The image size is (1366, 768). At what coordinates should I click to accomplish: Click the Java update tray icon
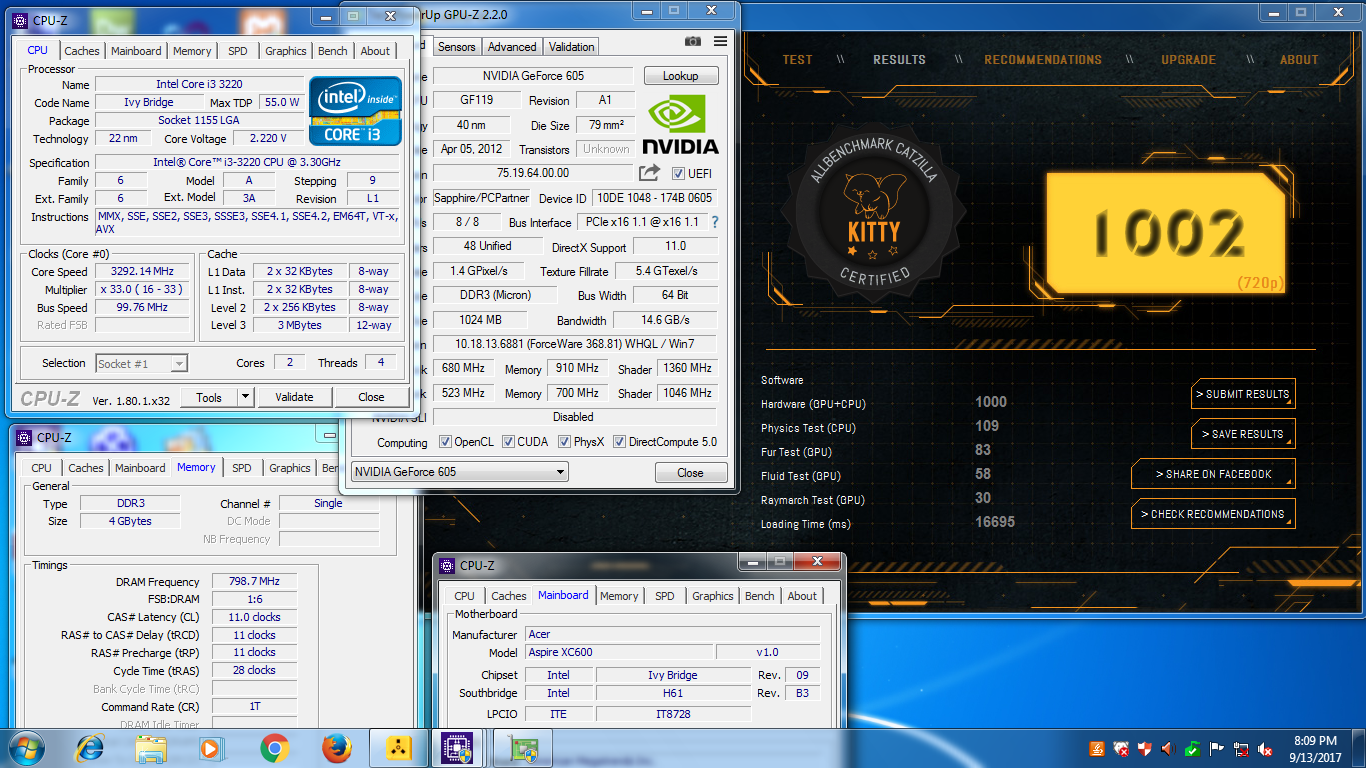tap(1097, 749)
